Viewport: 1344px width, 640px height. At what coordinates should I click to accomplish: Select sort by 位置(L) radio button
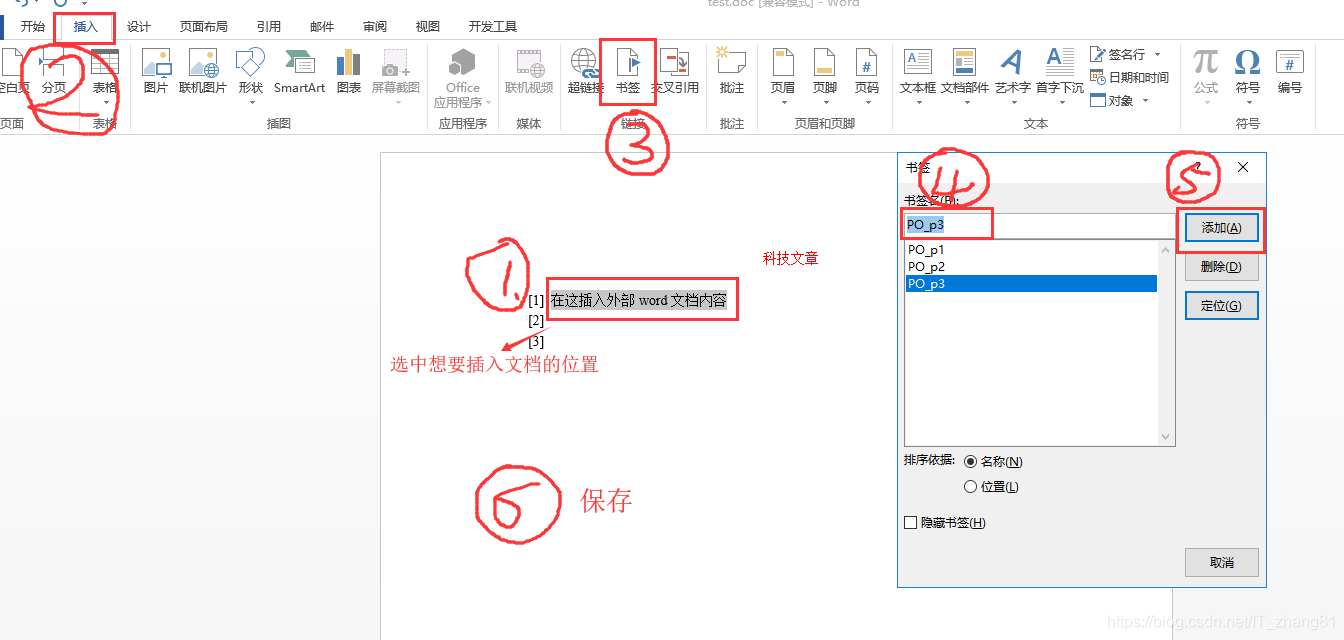pos(970,487)
